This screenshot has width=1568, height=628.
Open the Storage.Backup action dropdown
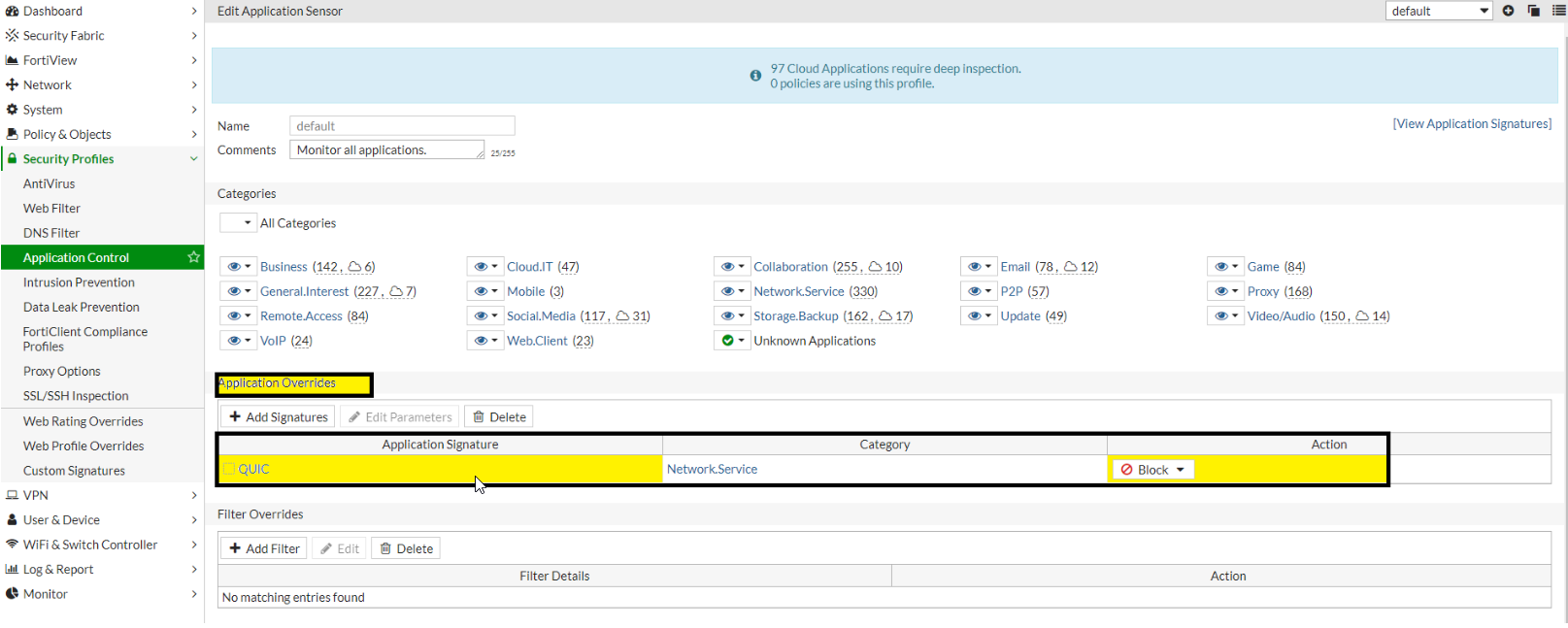pyautogui.click(x=731, y=315)
